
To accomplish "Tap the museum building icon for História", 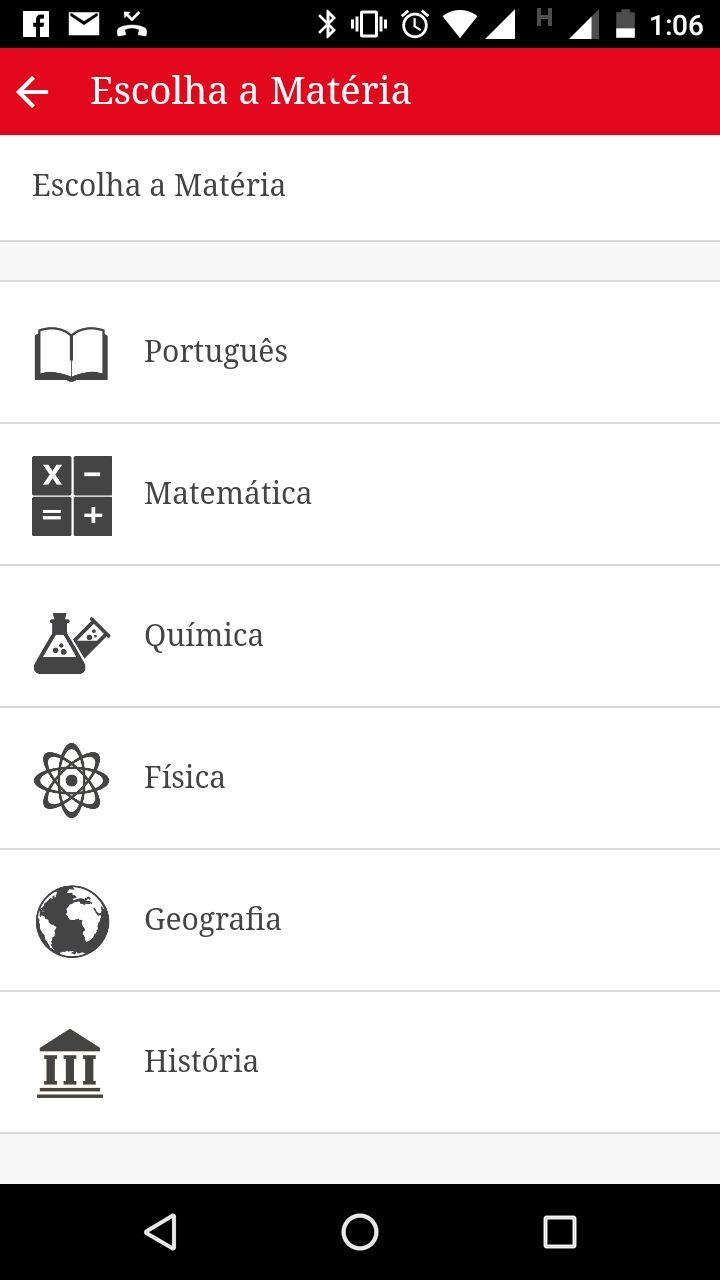I will [x=70, y=1064].
